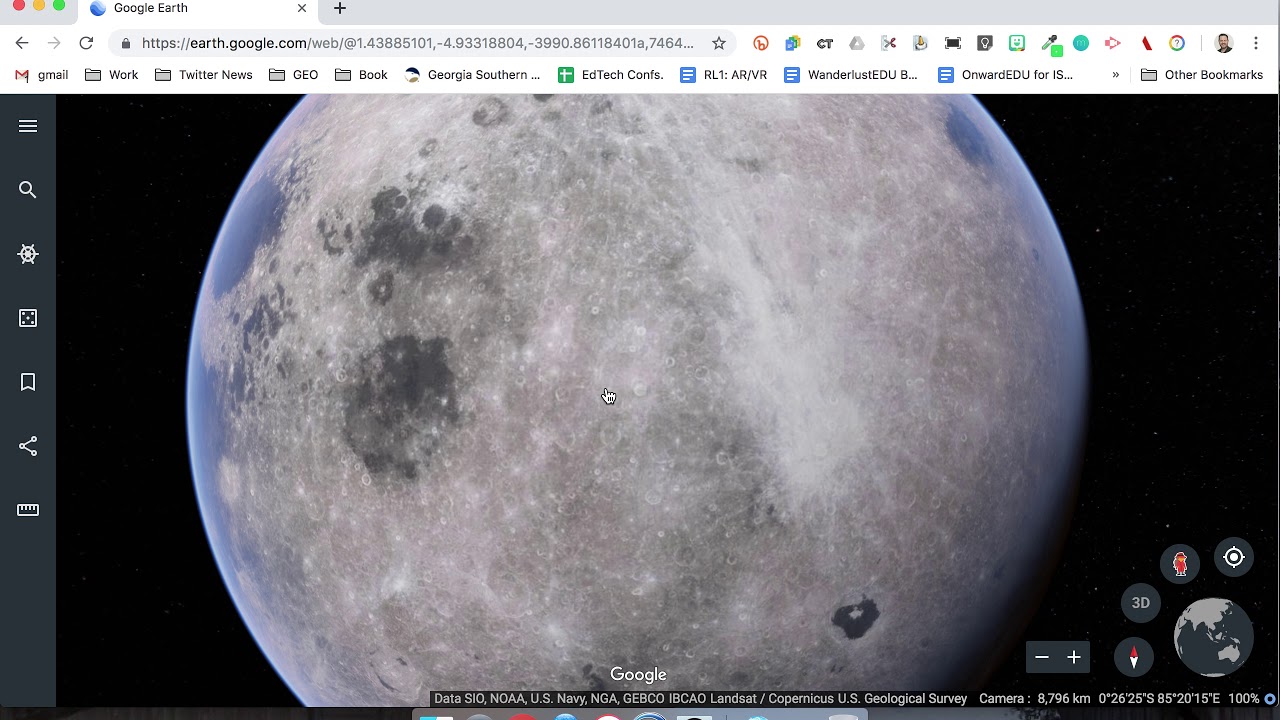The height and width of the screenshot is (720, 1280).
Task: Fly to my location target icon
Action: [x=1234, y=558]
